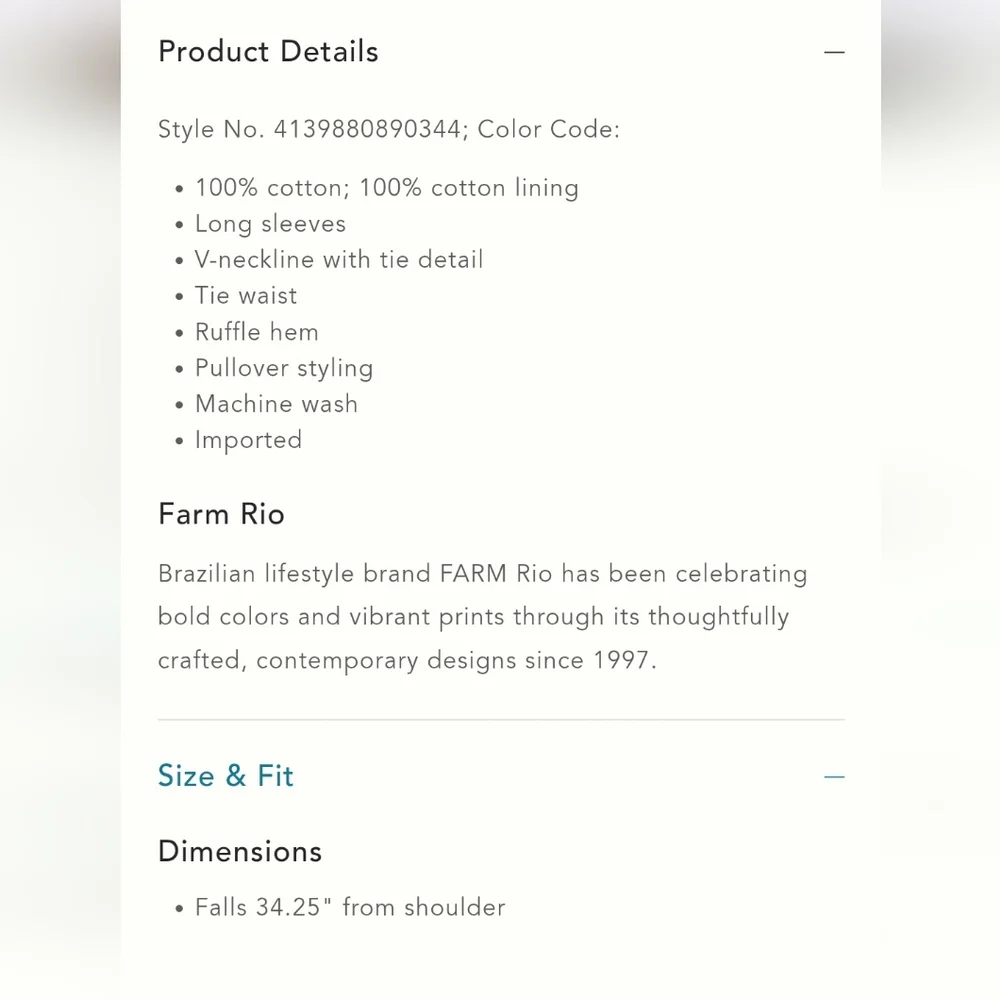Click the divider line above Size & Fit
Viewport: 1000px width, 1000px height.
[500, 719]
